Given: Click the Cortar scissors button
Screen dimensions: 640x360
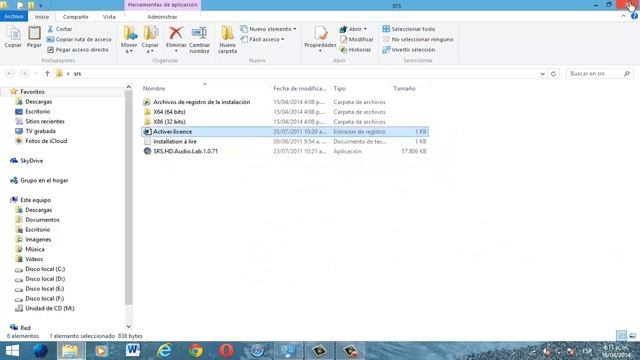Looking at the screenshot, I should pyautogui.click(x=60, y=29).
